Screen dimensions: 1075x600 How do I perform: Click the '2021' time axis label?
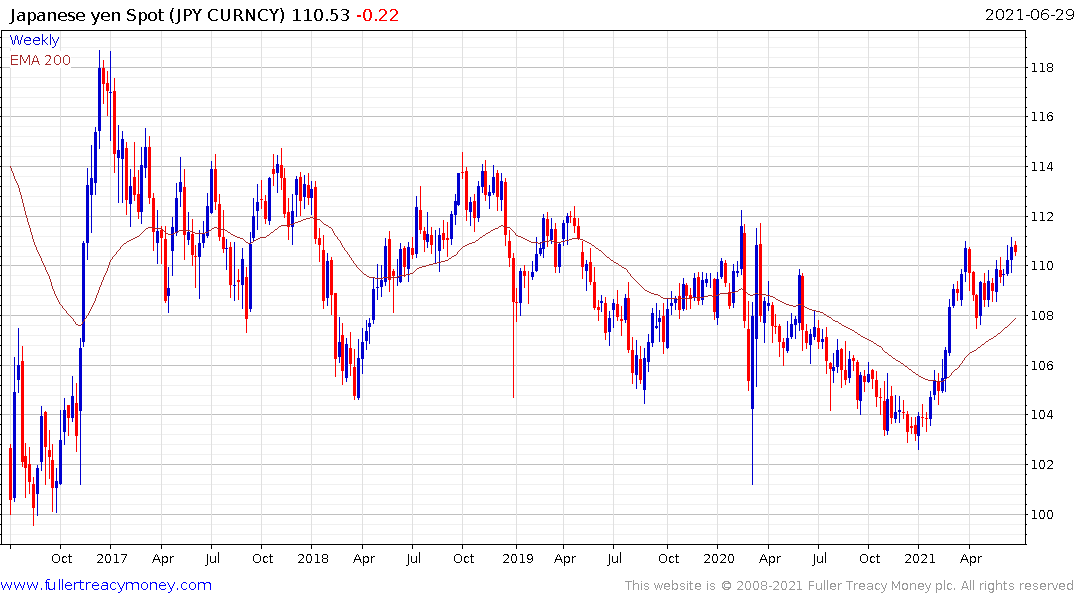(919, 558)
